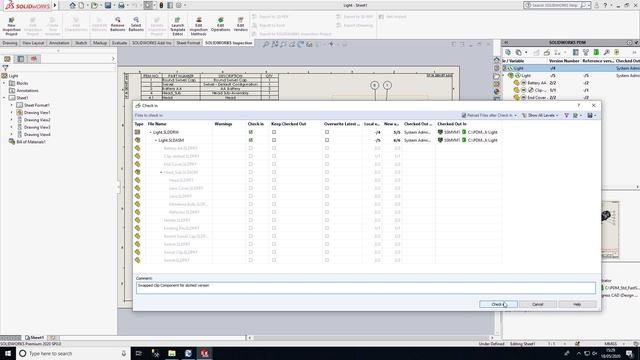Viewport: 640px width, 360px height.
Task: Click Rebuild traffic light icon
Action: point(161,5)
